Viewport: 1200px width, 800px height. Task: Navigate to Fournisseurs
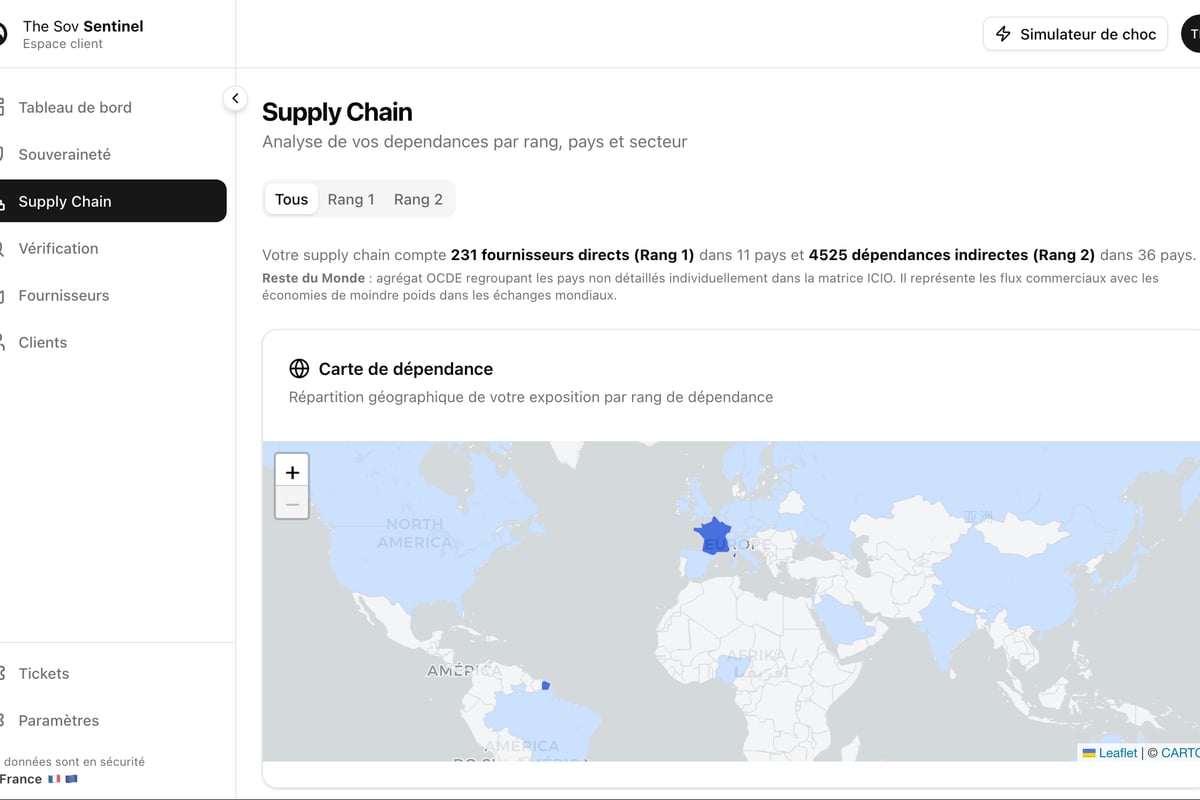click(63, 295)
